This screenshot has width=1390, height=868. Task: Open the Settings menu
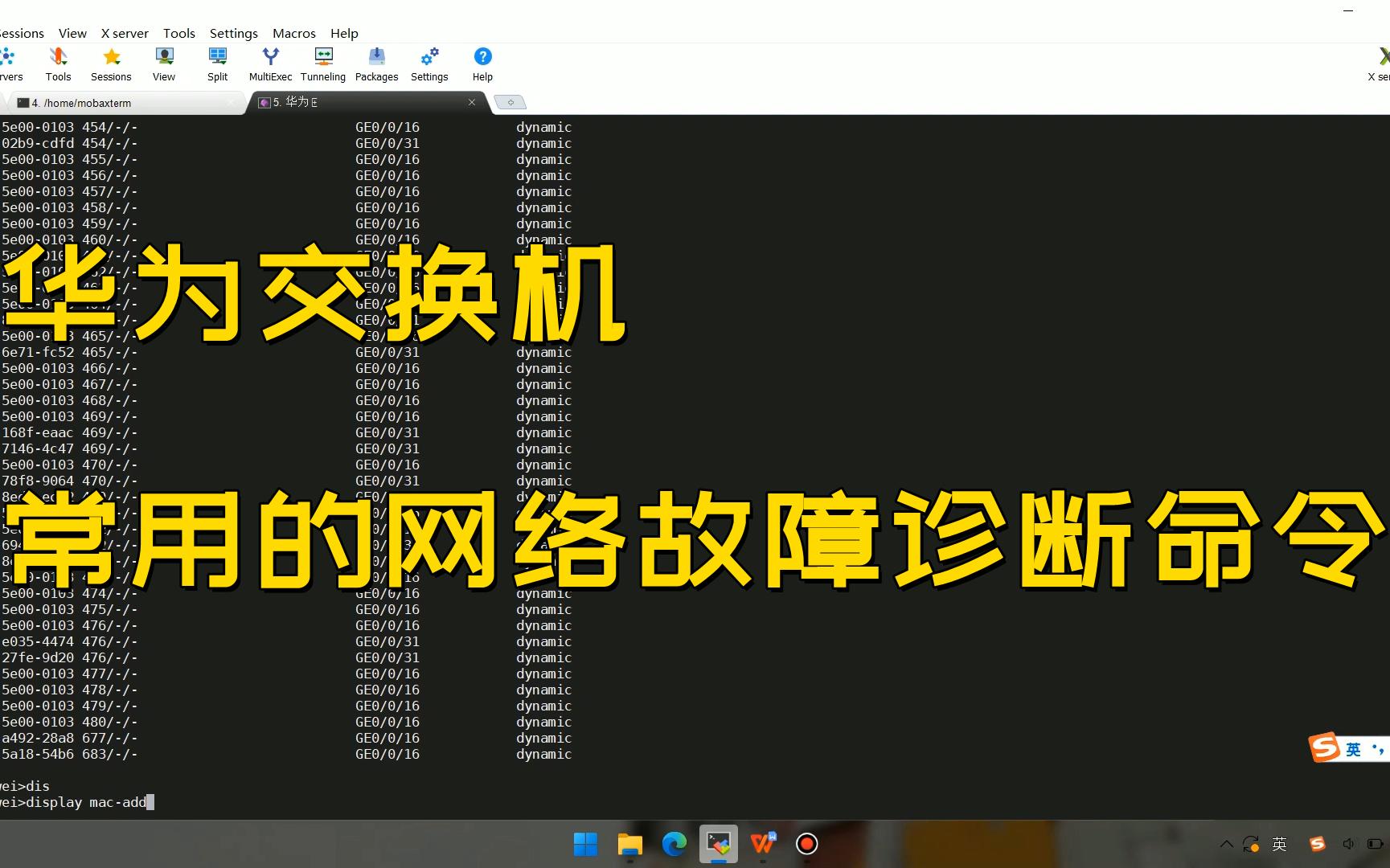234,33
